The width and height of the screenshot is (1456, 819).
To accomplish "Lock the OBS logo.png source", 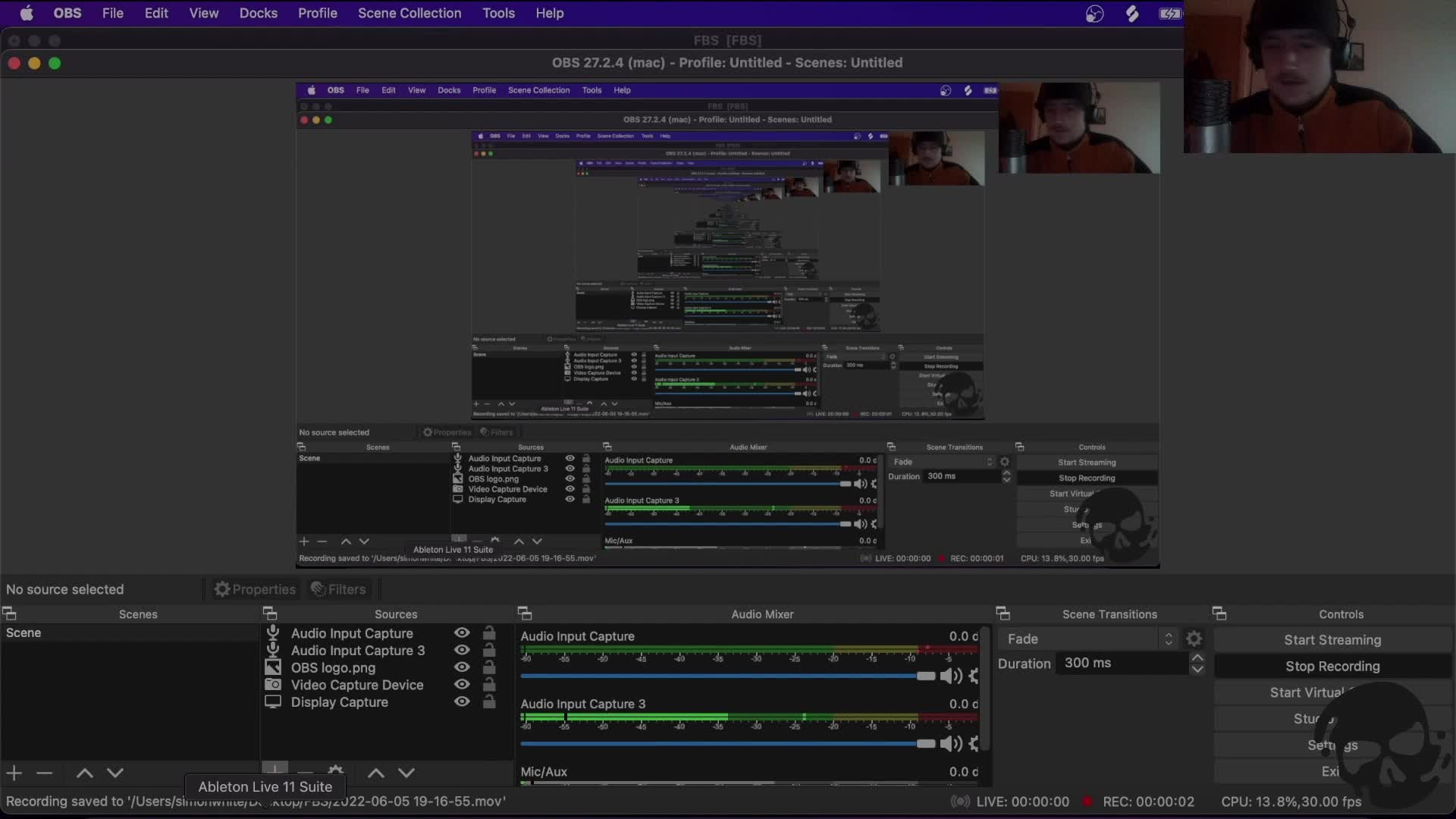I will click(x=489, y=667).
